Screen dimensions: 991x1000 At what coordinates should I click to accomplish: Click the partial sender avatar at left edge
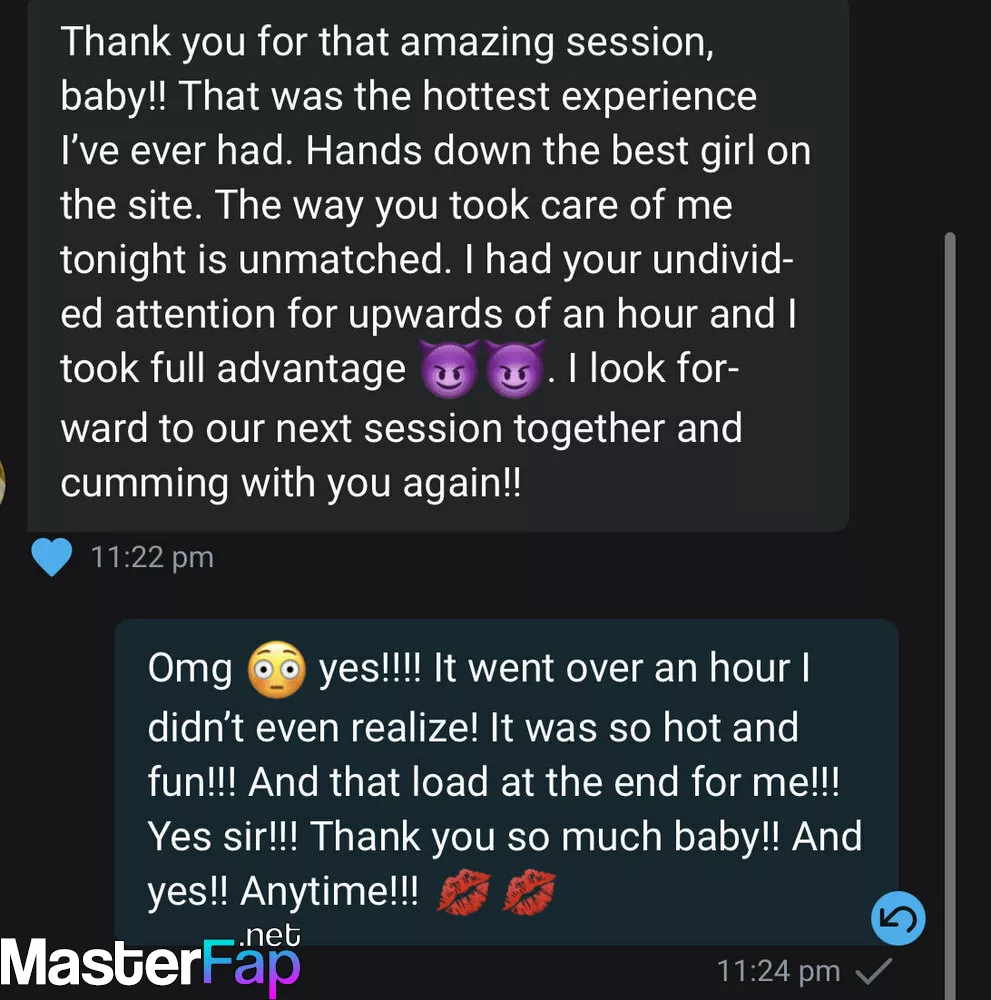(2, 483)
